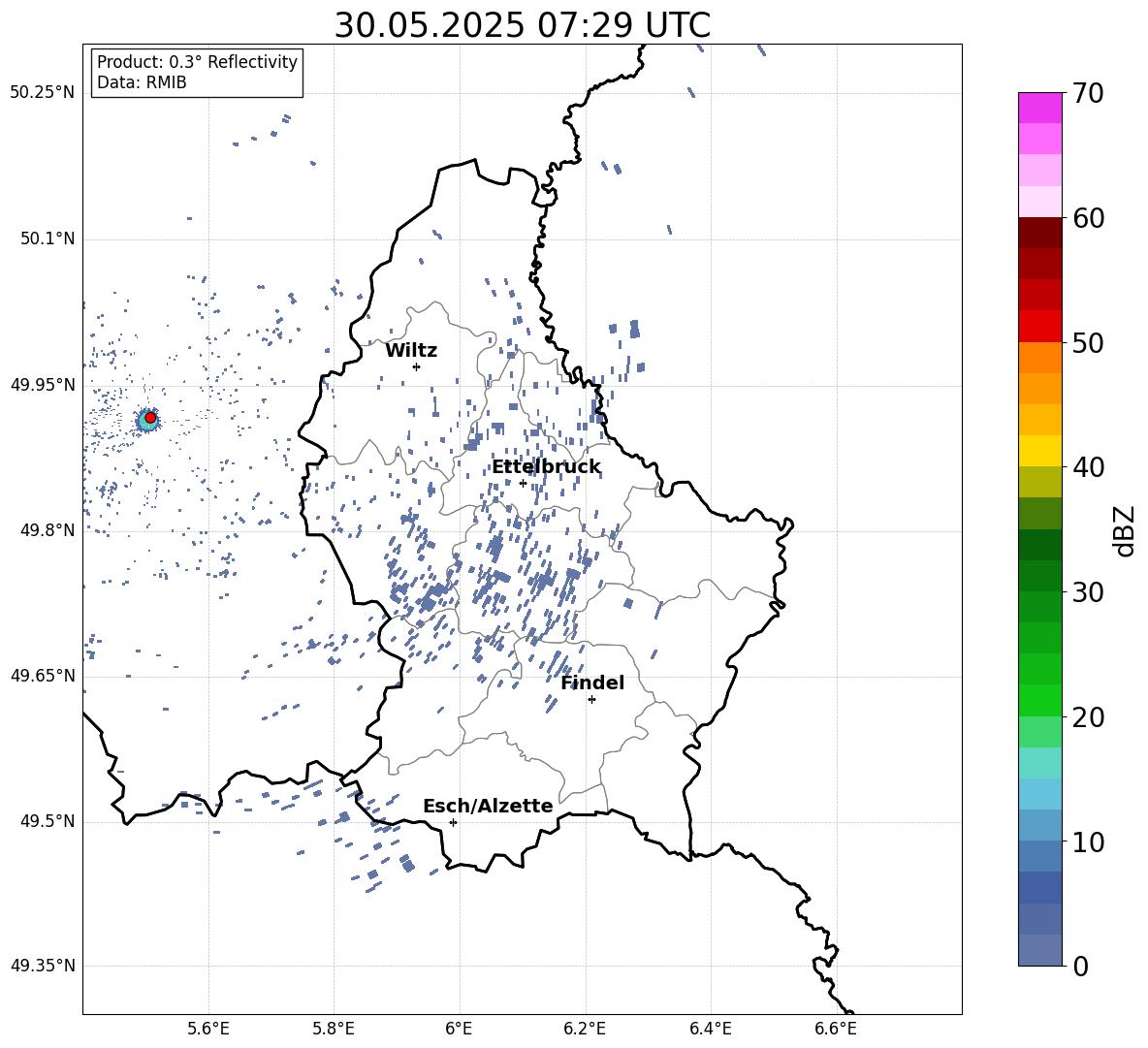Click the Esch/Alzette station cross marker
The image size is (1148, 1048).
pyautogui.click(x=453, y=822)
